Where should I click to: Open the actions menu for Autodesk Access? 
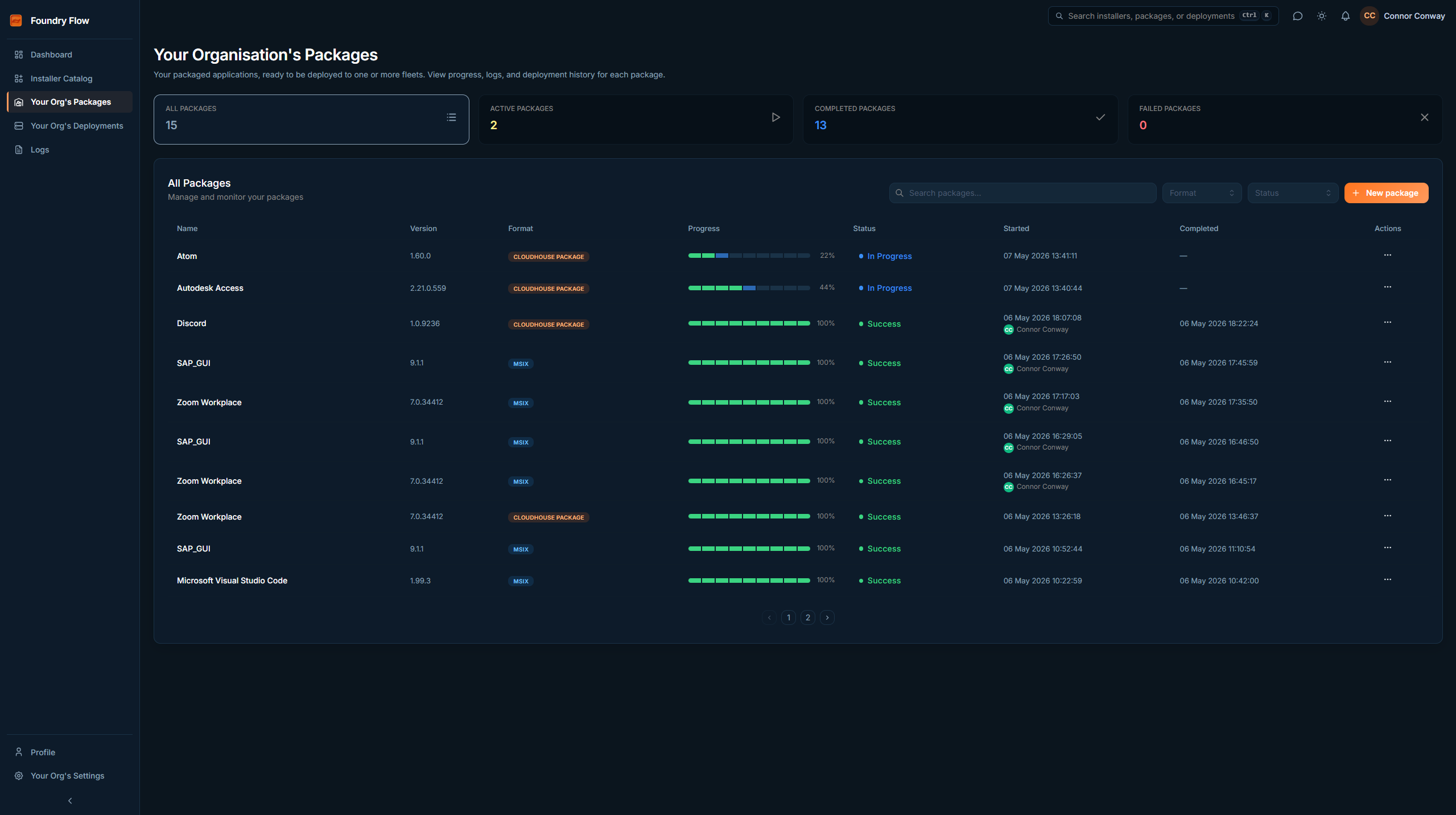tap(1387, 287)
